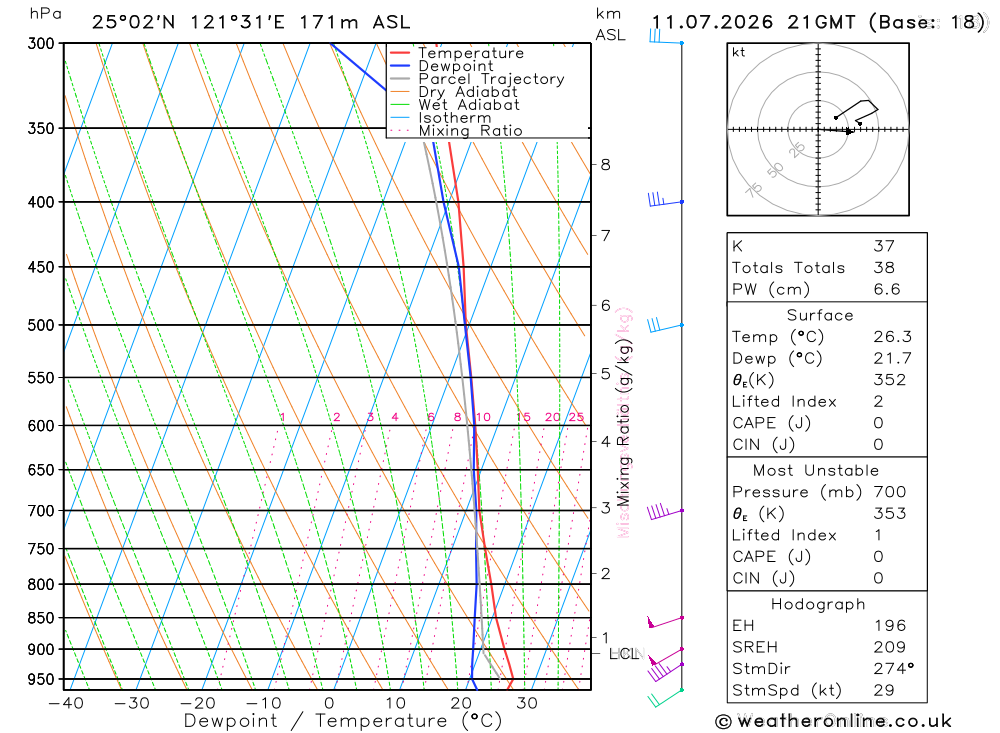1000x733 pixels.
Task: Click the StmSpd (kt) value '29'
Action: point(884,690)
